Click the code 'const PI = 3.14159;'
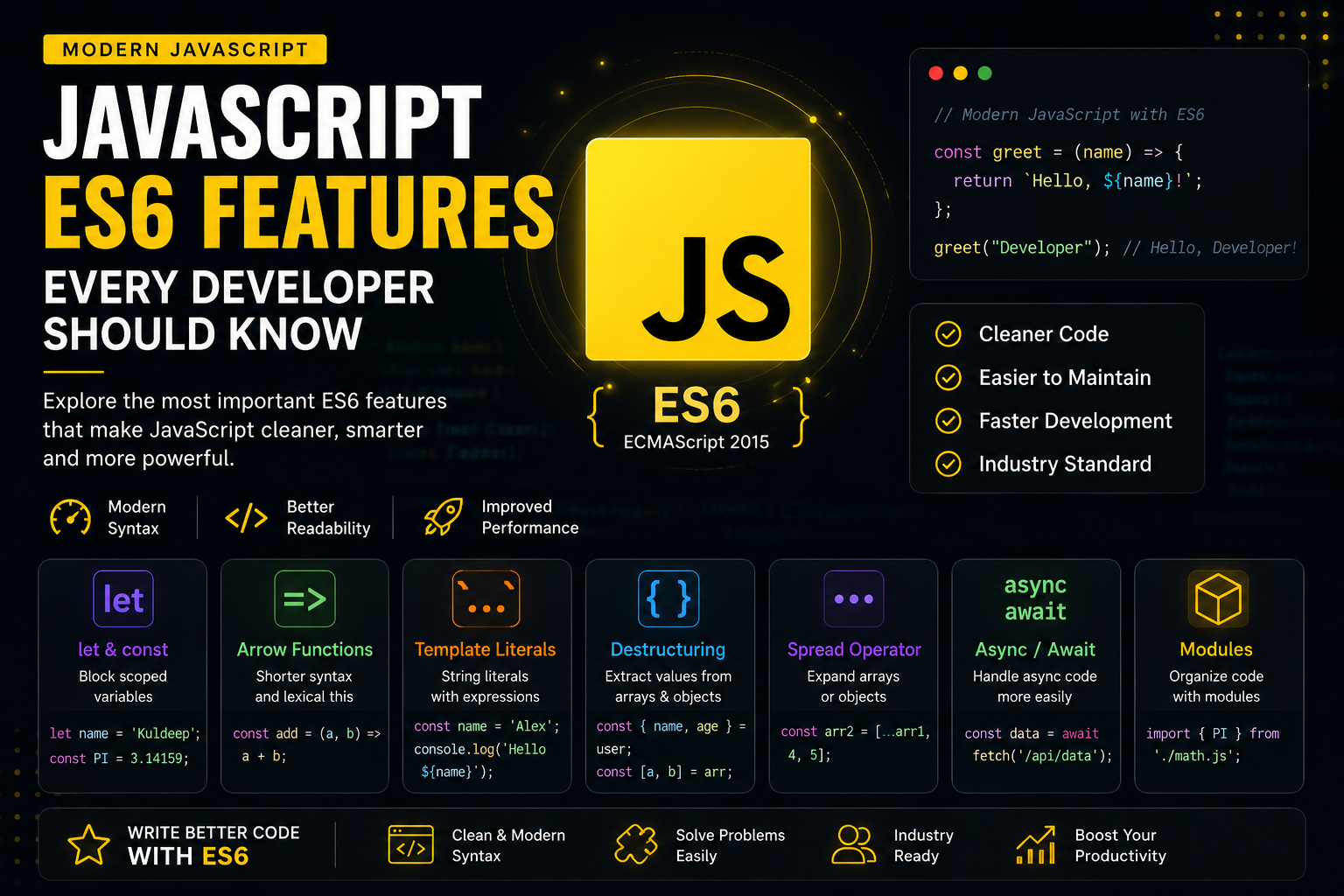Viewport: 1344px width, 896px height. [x=119, y=759]
